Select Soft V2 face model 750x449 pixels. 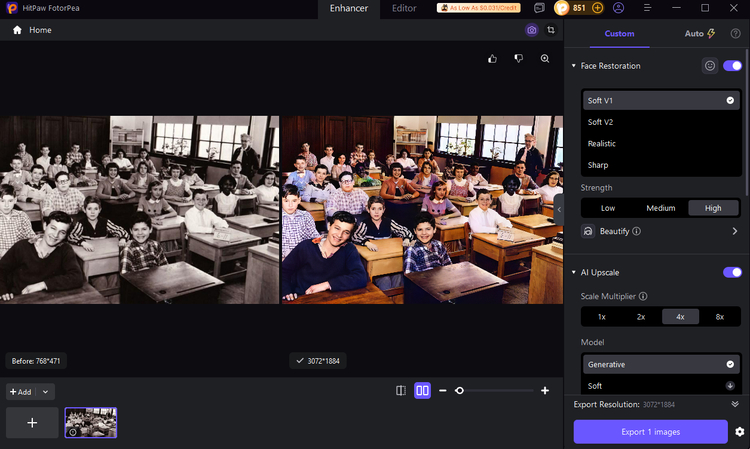(x=661, y=122)
